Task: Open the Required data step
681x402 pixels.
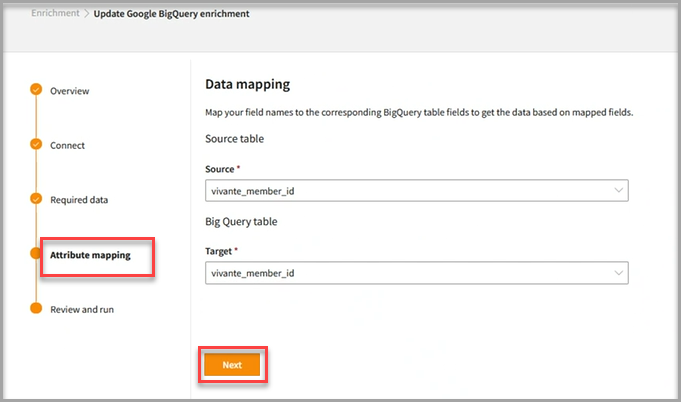Action: (x=79, y=200)
